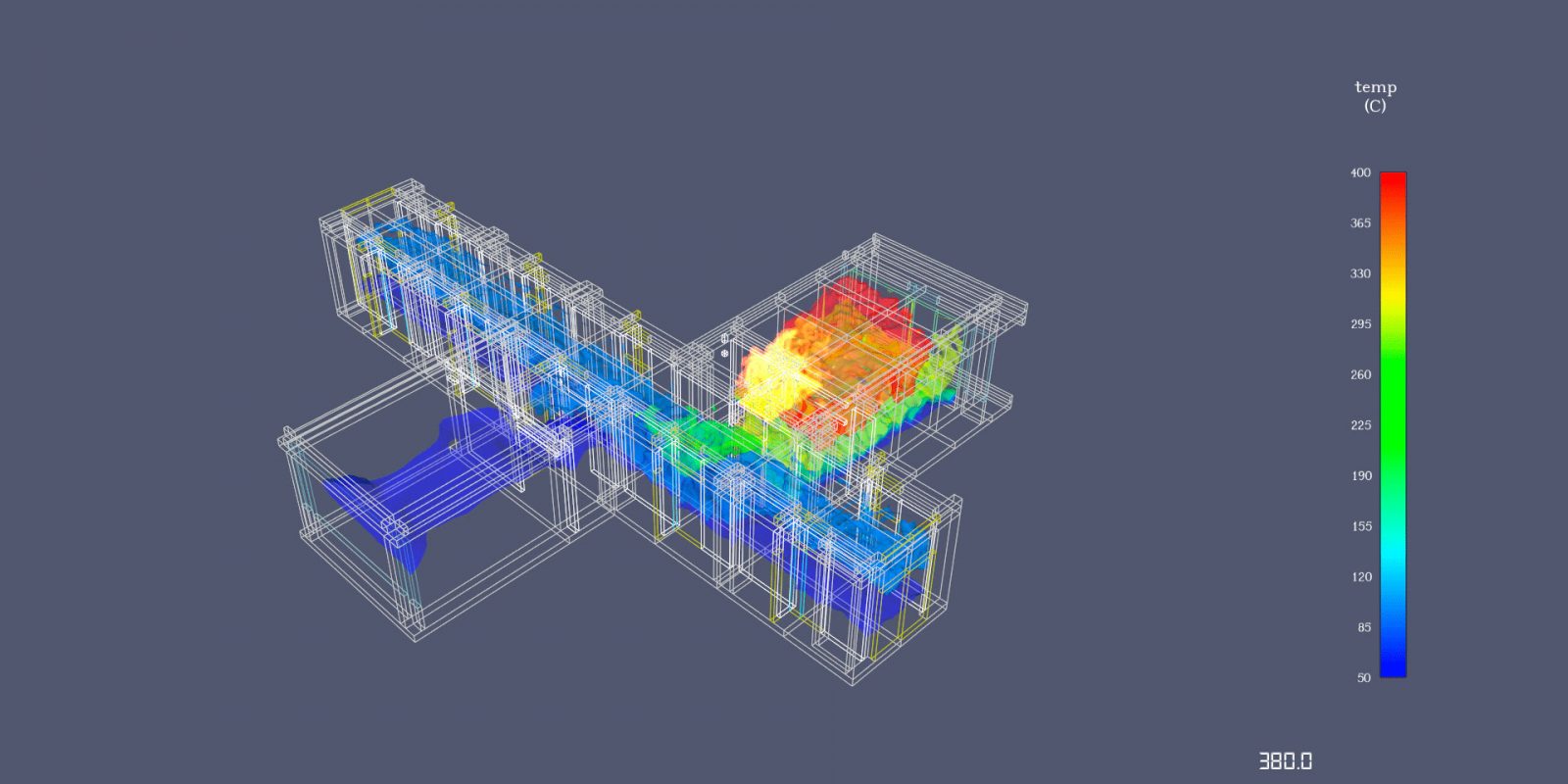1568x784 pixels.
Task: Click the red top of the temperature colorbar
Action: click(1393, 183)
